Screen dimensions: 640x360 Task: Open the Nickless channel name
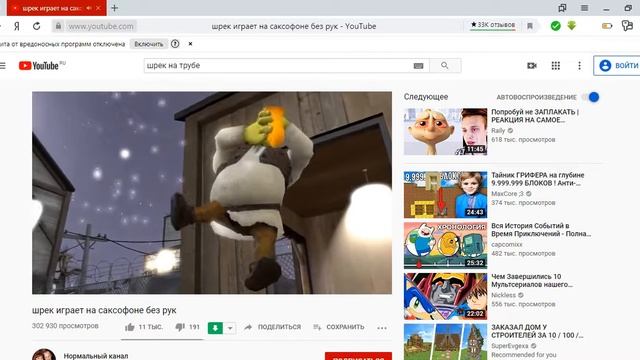(x=504, y=295)
